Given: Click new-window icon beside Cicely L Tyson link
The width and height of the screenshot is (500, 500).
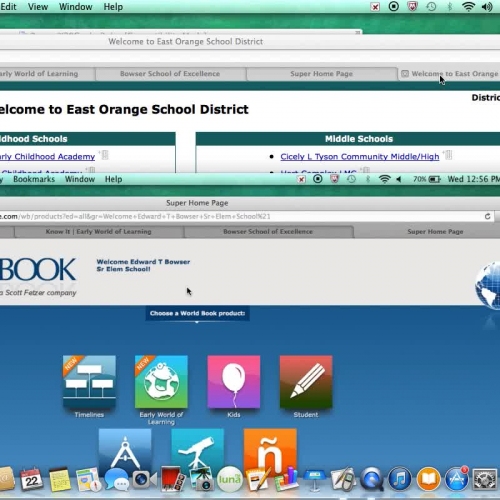Looking at the screenshot, I should (x=448, y=155).
